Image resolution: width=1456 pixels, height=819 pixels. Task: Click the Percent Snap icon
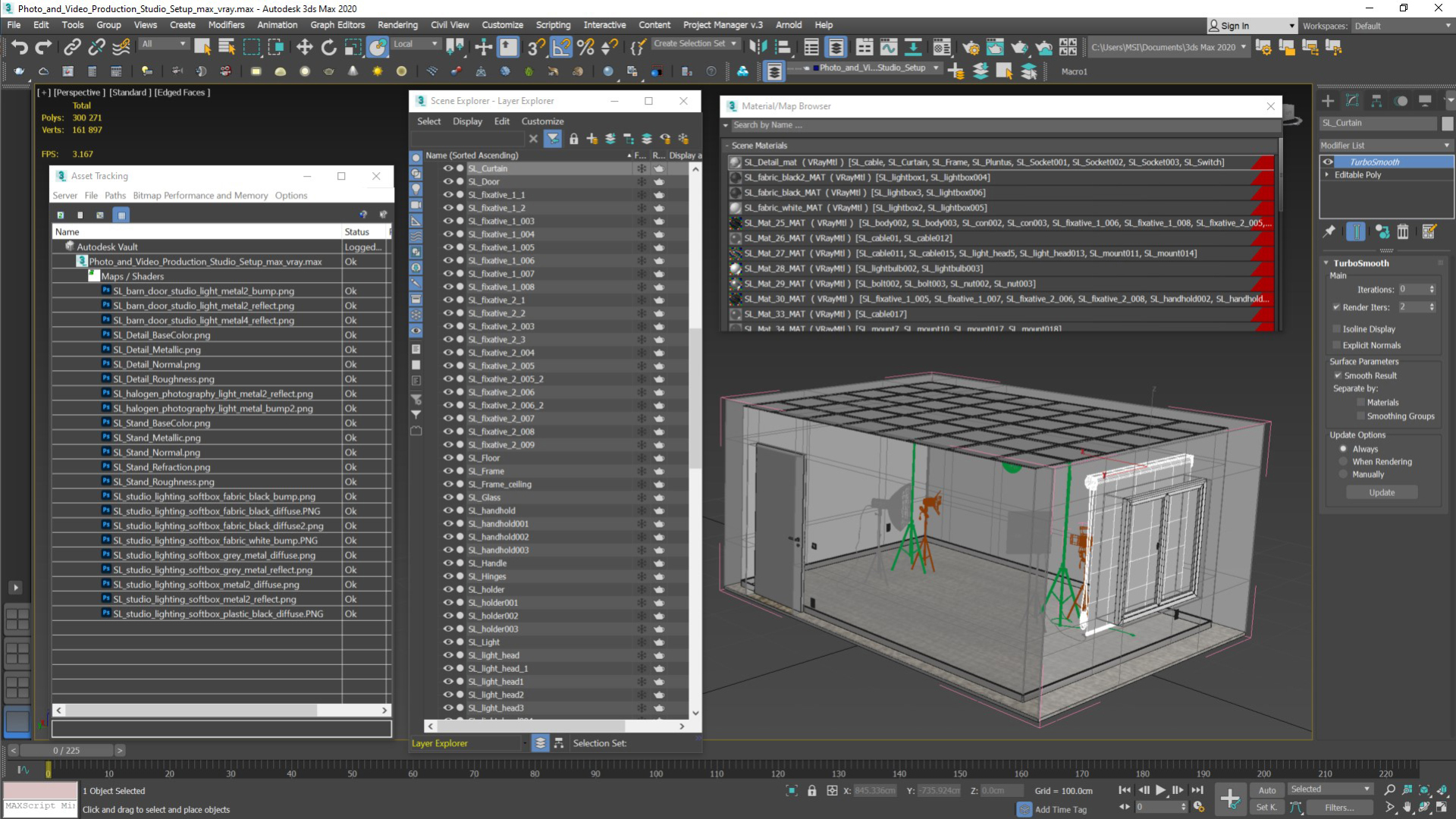click(x=585, y=47)
